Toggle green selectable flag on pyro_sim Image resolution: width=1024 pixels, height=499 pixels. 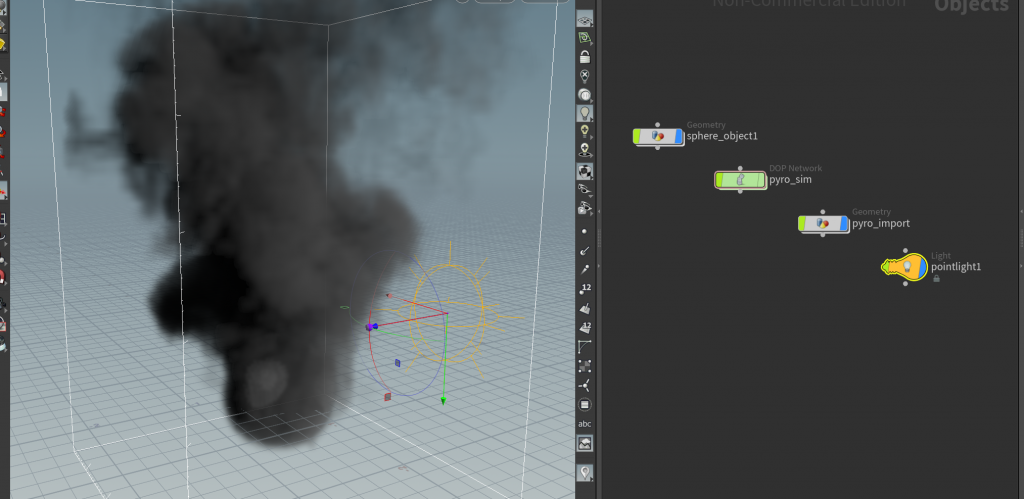719,180
